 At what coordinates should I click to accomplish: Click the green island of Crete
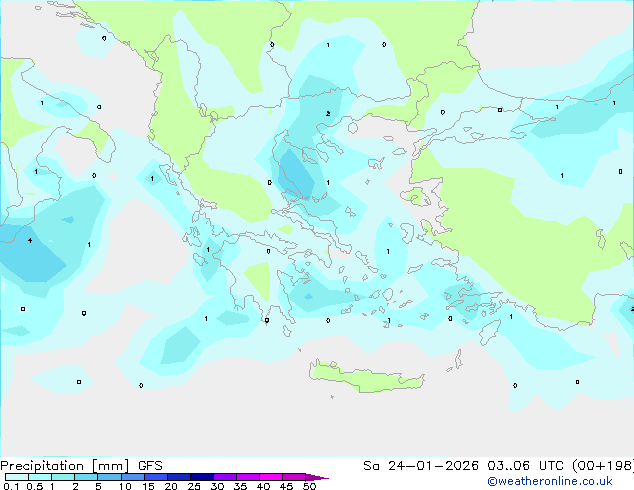pos(366,377)
